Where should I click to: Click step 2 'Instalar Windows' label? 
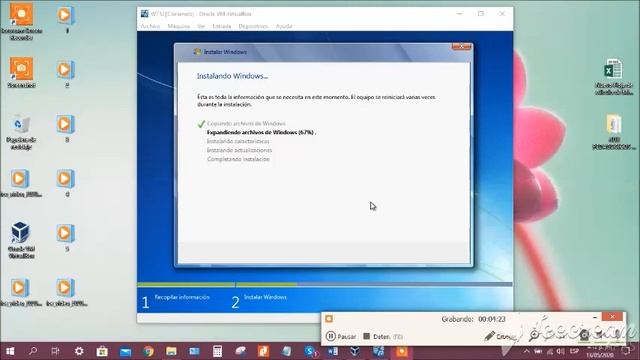(265, 297)
